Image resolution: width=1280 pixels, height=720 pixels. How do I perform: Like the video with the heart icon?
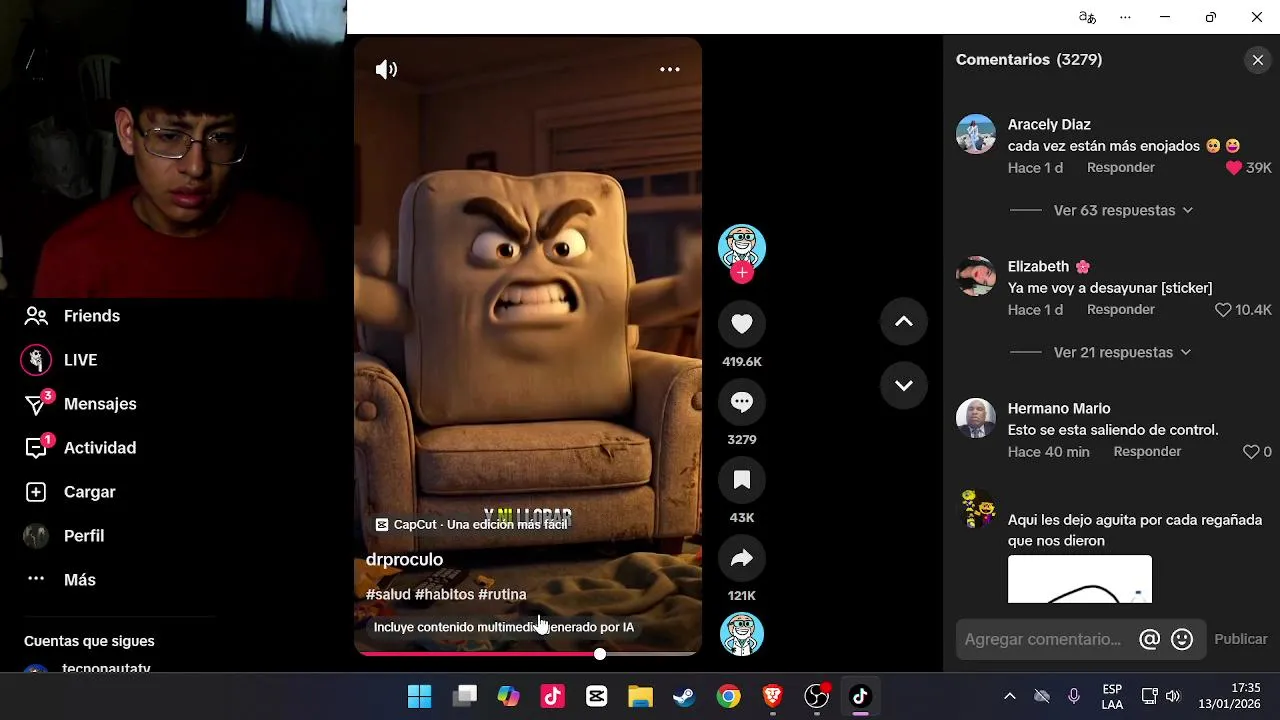click(x=742, y=324)
